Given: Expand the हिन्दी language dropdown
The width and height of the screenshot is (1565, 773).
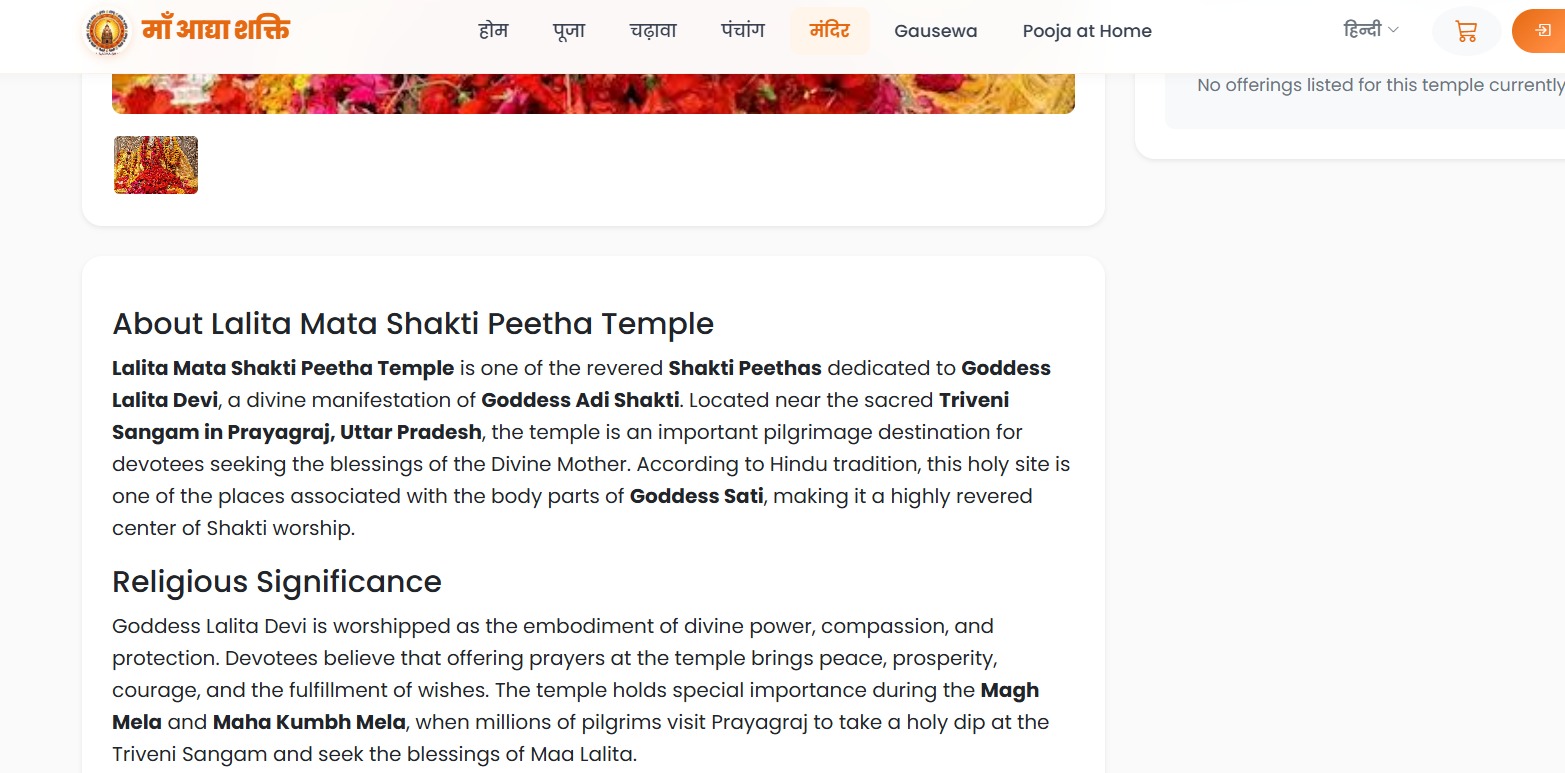Looking at the screenshot, I should tap(1371, 30).
